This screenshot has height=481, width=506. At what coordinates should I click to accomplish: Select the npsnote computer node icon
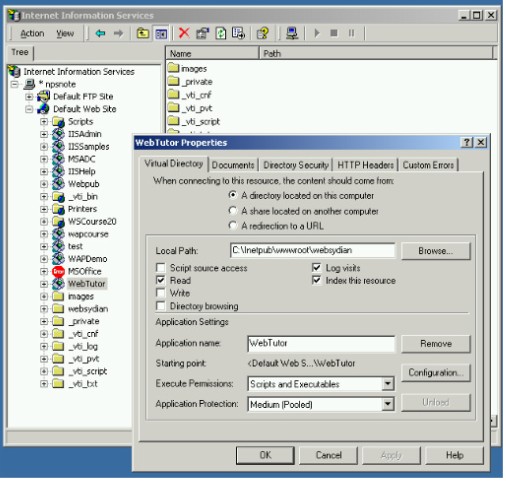point(29,84)
